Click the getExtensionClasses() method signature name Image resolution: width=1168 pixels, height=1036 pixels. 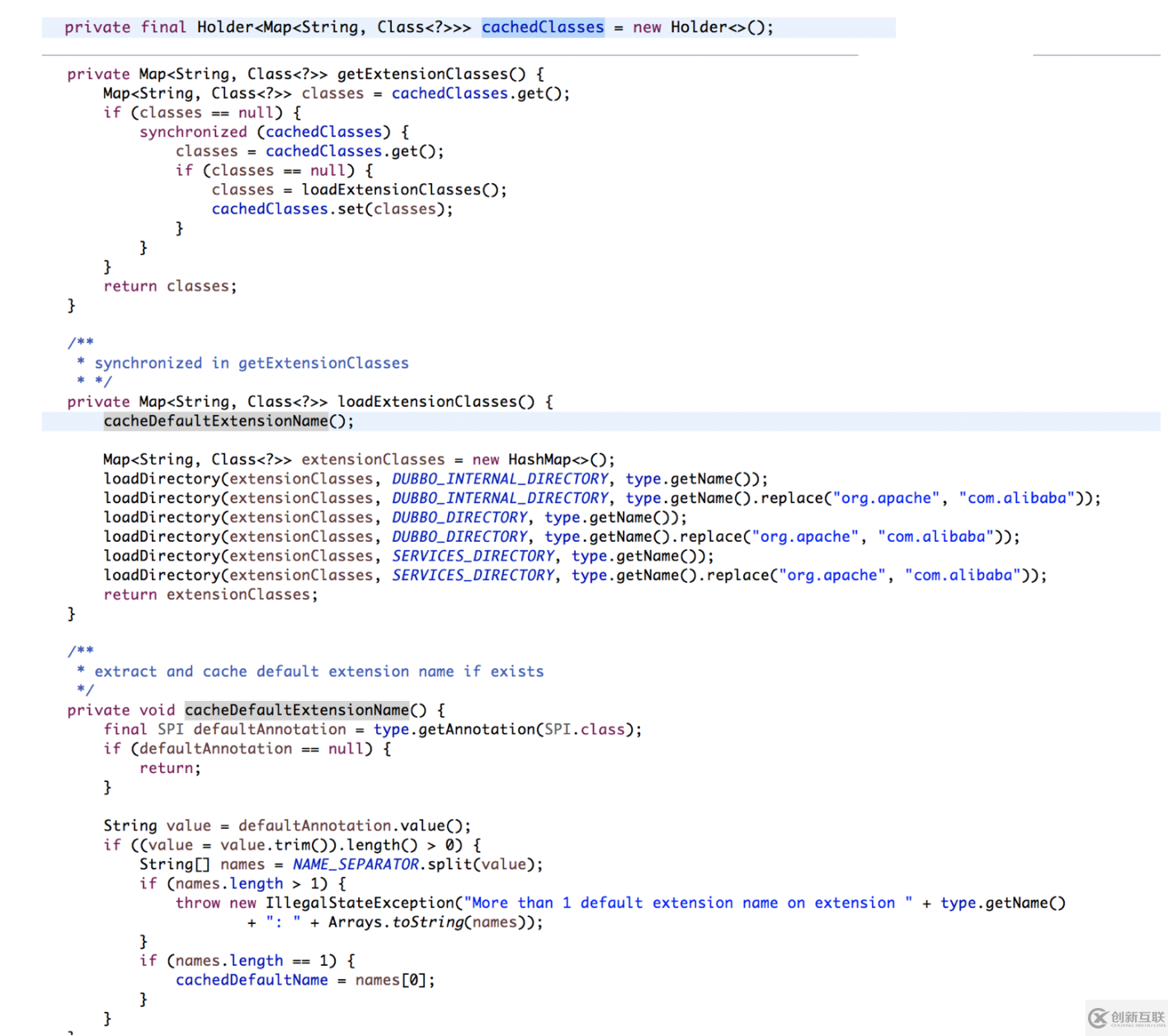coord(431,74)
